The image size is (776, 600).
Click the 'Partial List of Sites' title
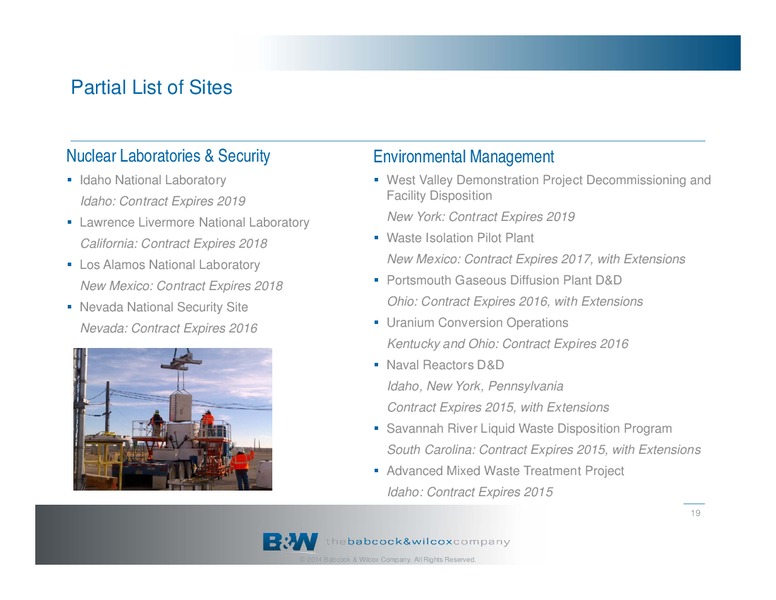click(x=151, y=87)
